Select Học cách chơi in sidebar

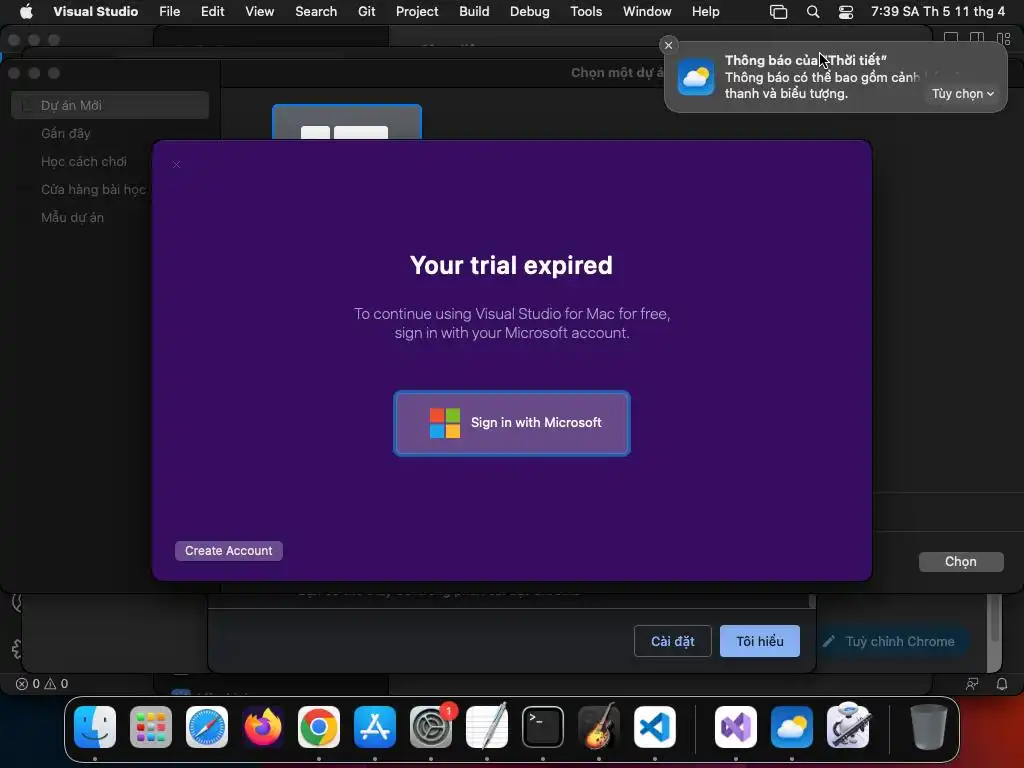pyautogui.click(x=84, y=161)
